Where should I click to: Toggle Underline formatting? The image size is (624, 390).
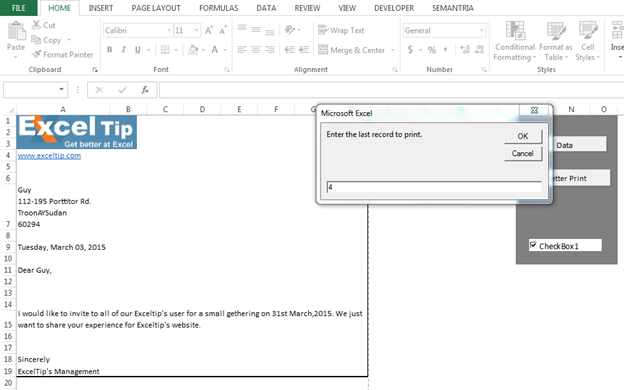tap(138, 50)
